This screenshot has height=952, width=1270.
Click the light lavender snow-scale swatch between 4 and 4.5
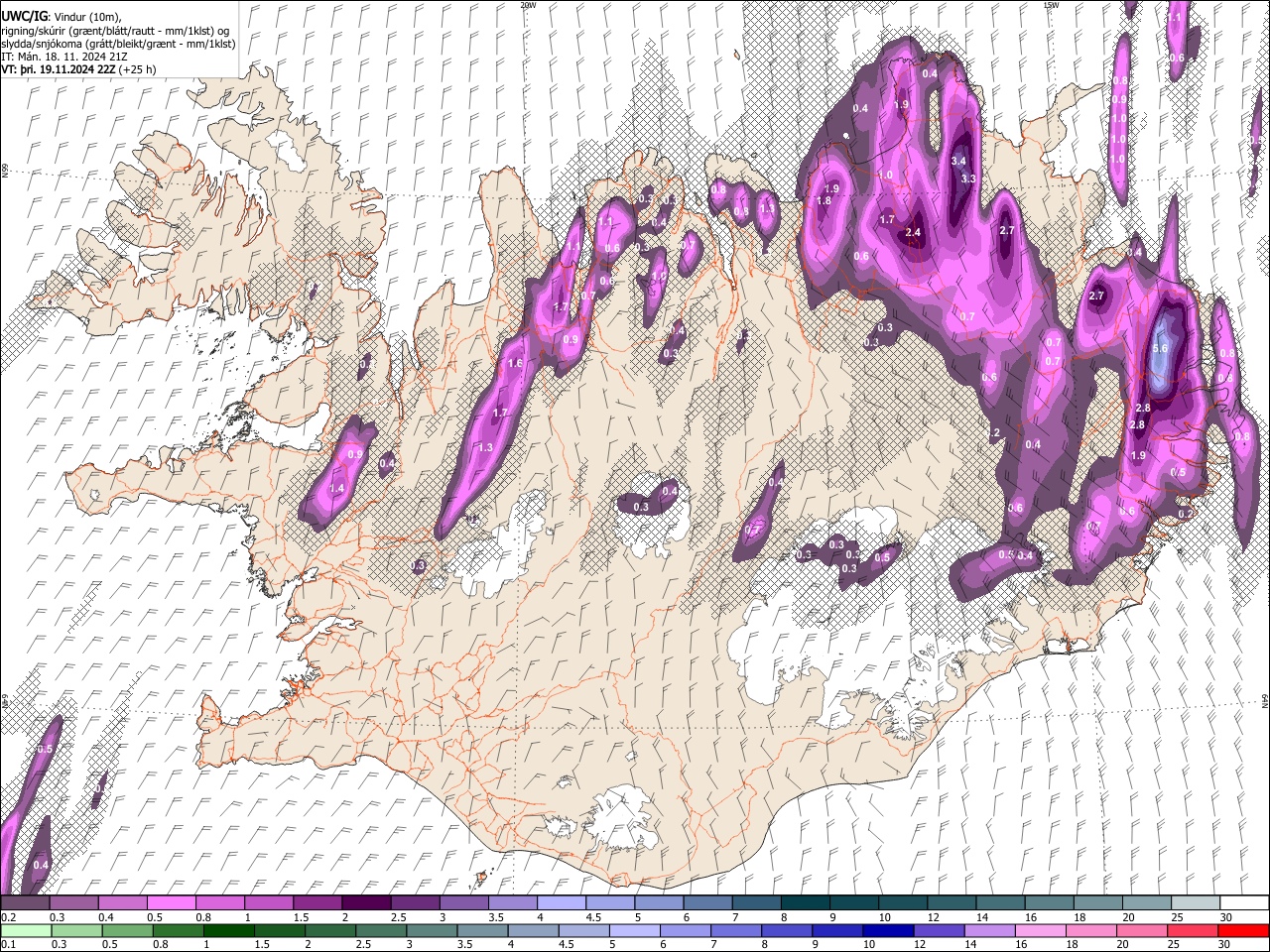[561, 903]
